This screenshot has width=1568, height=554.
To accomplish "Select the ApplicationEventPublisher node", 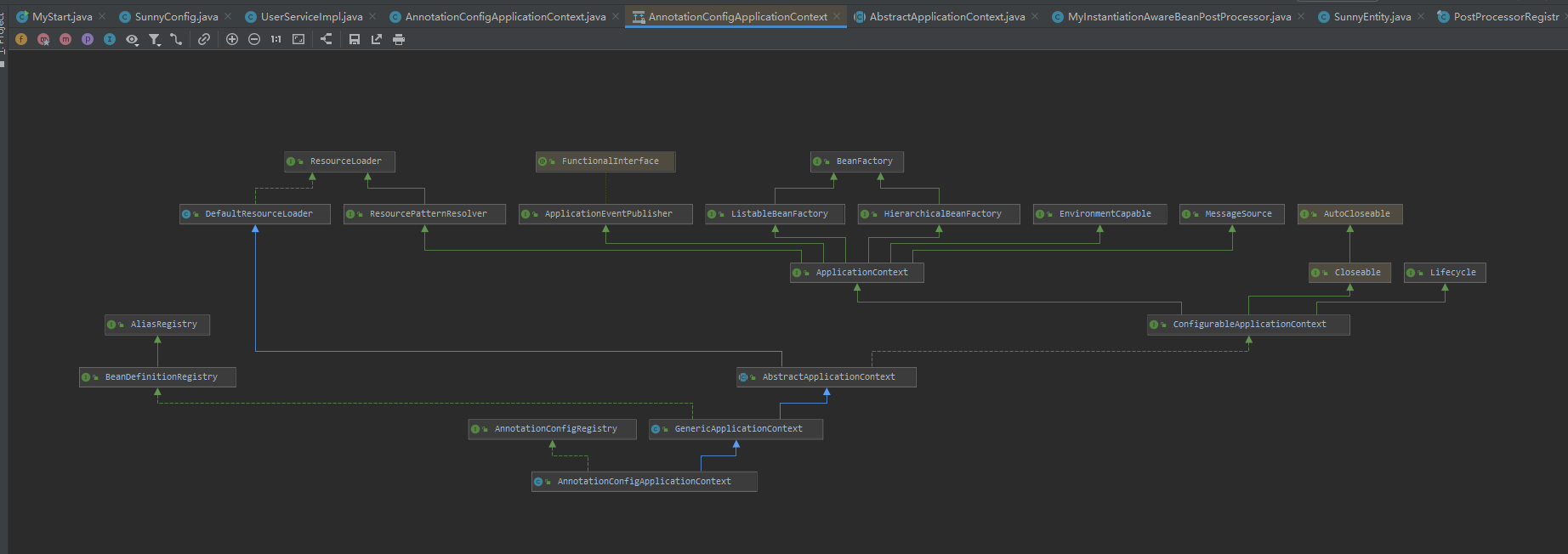I will [605, 214].
